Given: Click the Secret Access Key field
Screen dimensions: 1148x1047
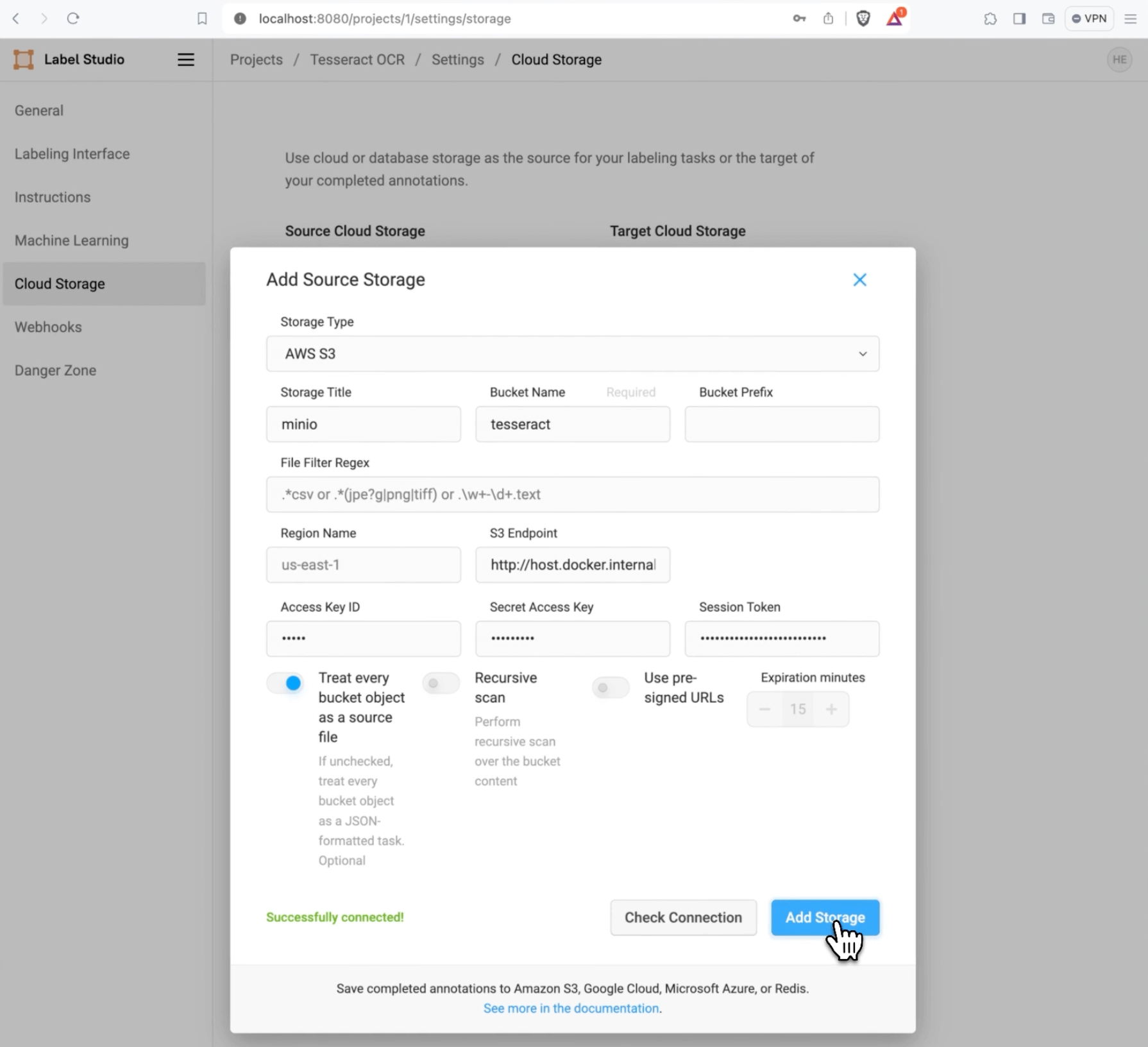Looking at the screenshot, I should pos(573,638).
